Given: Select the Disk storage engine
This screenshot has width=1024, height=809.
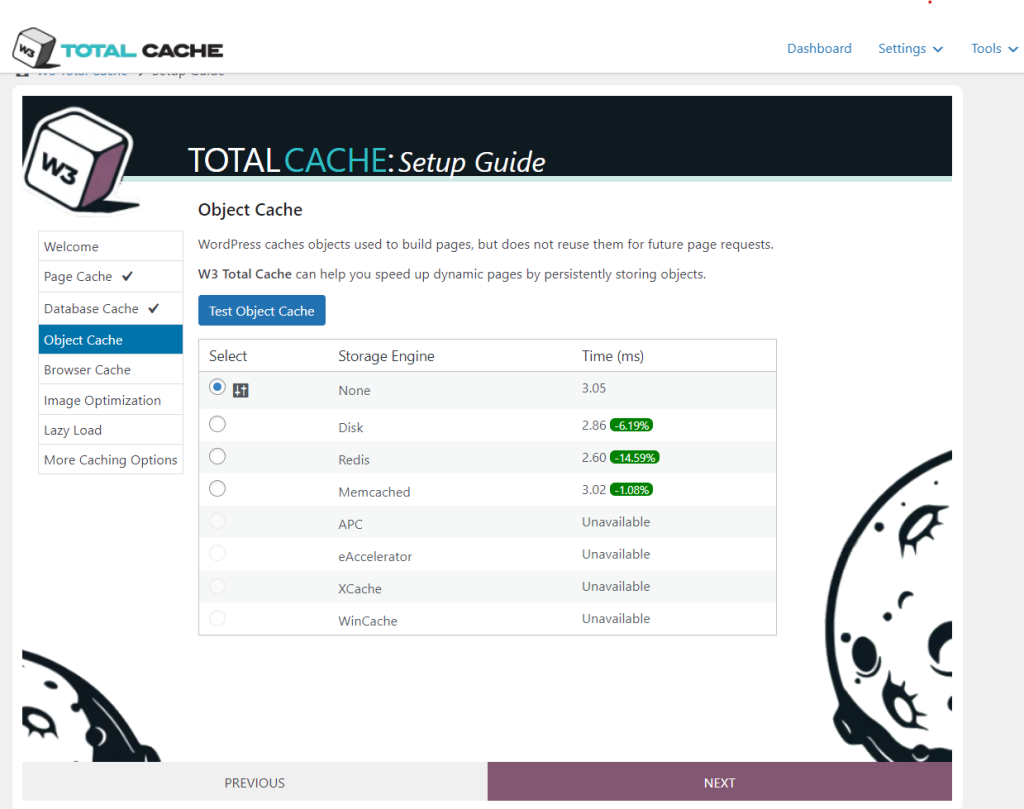Looking at the screenshot, I should pos(217,423).
